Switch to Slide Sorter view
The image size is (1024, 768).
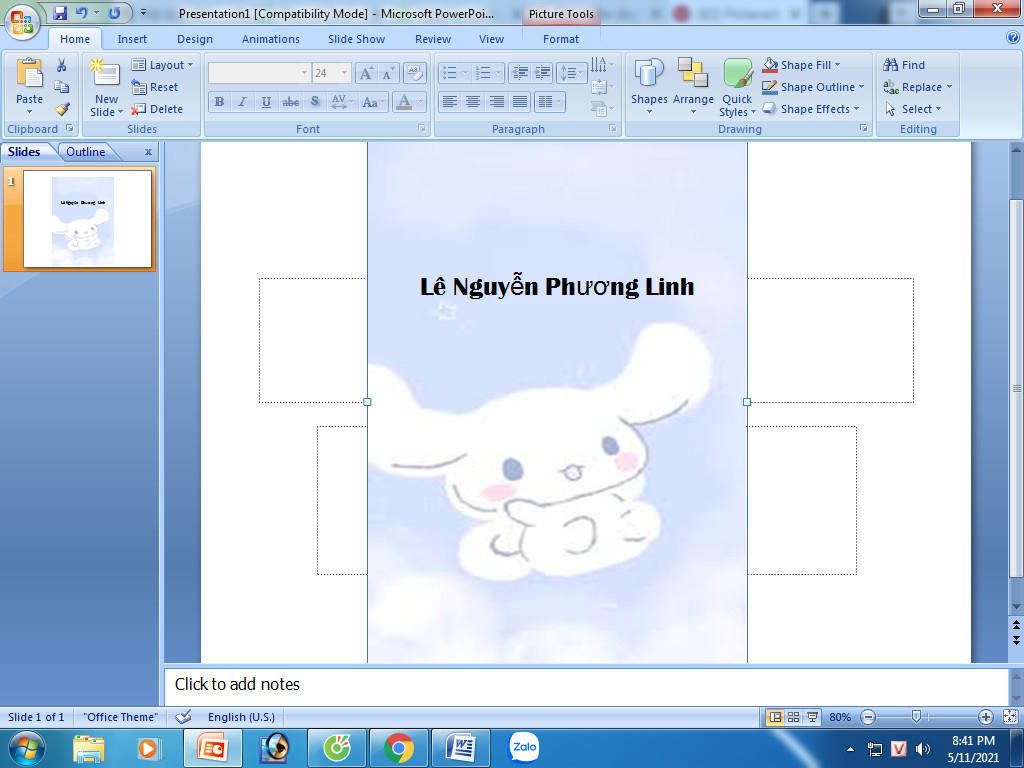coord(793,716)
